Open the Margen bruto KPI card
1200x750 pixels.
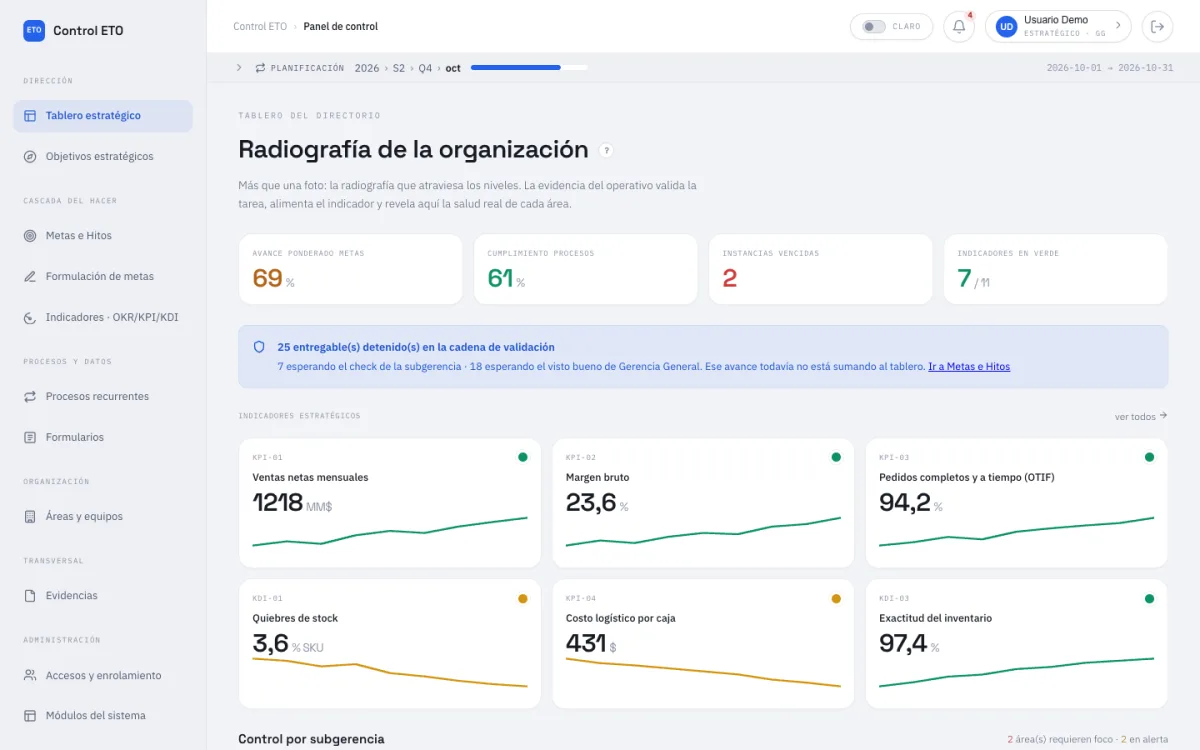[703, 503]
